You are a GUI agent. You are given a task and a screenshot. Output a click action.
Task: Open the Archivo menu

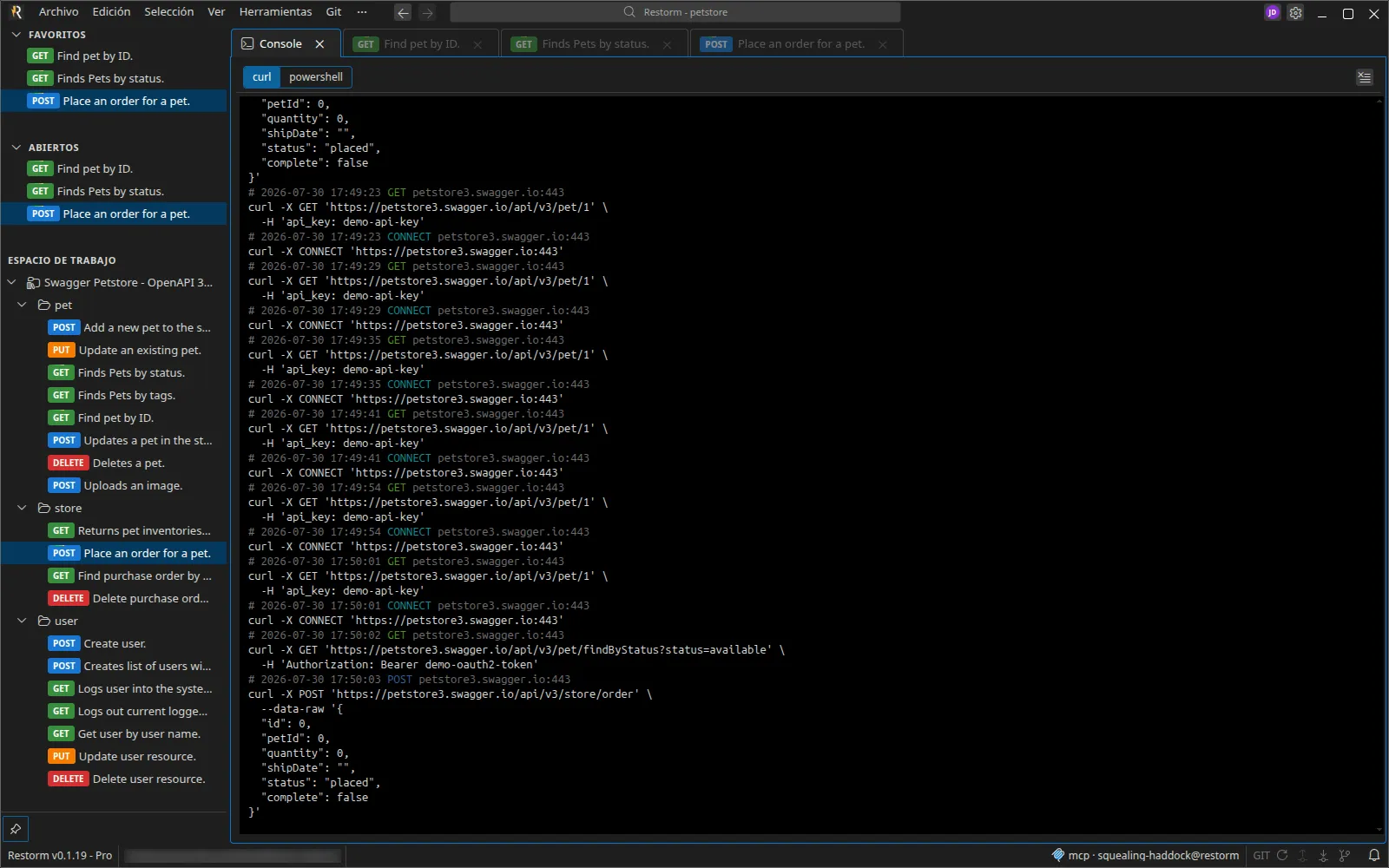(58, 12)
